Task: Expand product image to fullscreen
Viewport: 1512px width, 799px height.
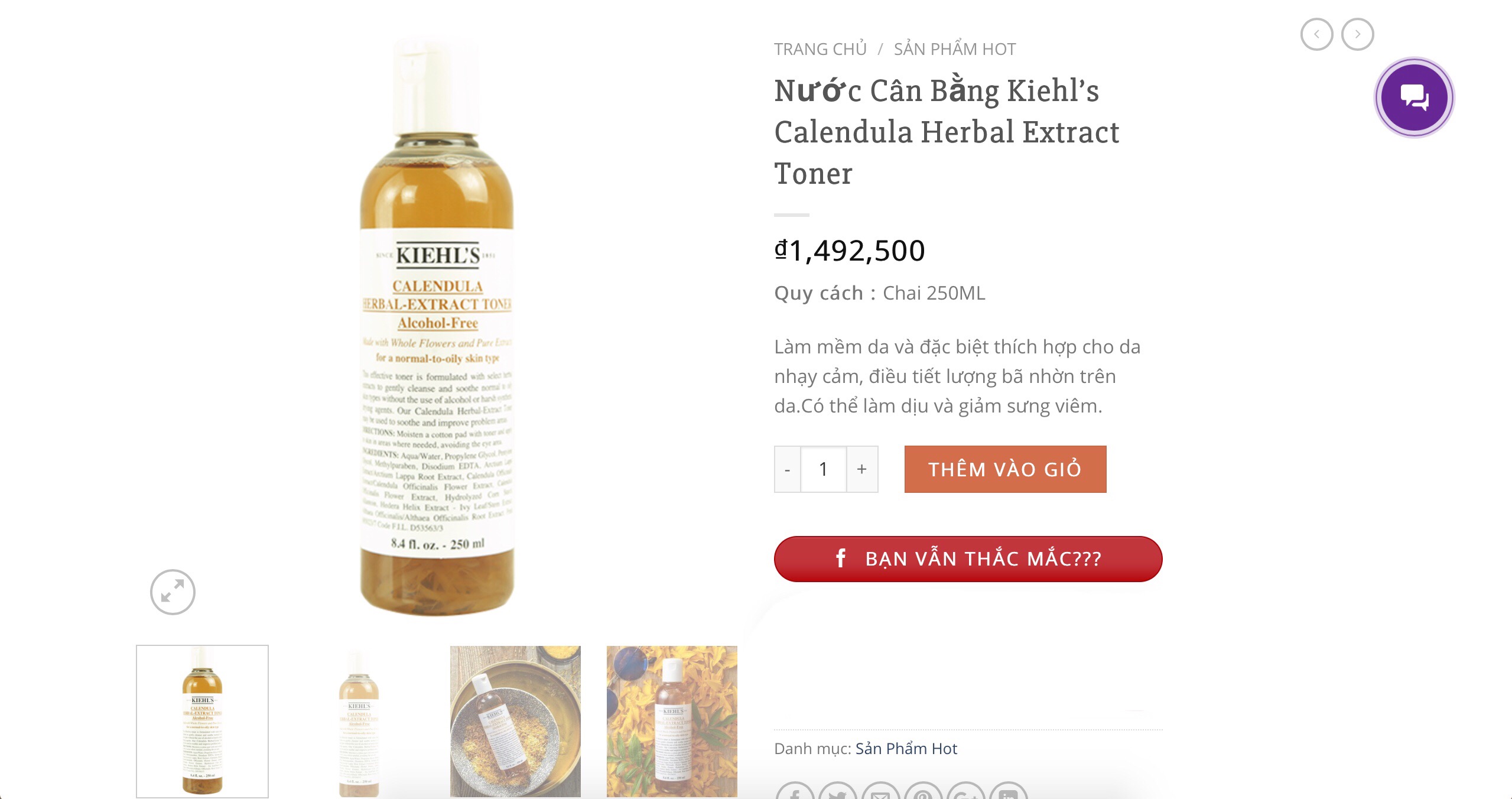Action: pyautogui.click(x=173, y=592)
